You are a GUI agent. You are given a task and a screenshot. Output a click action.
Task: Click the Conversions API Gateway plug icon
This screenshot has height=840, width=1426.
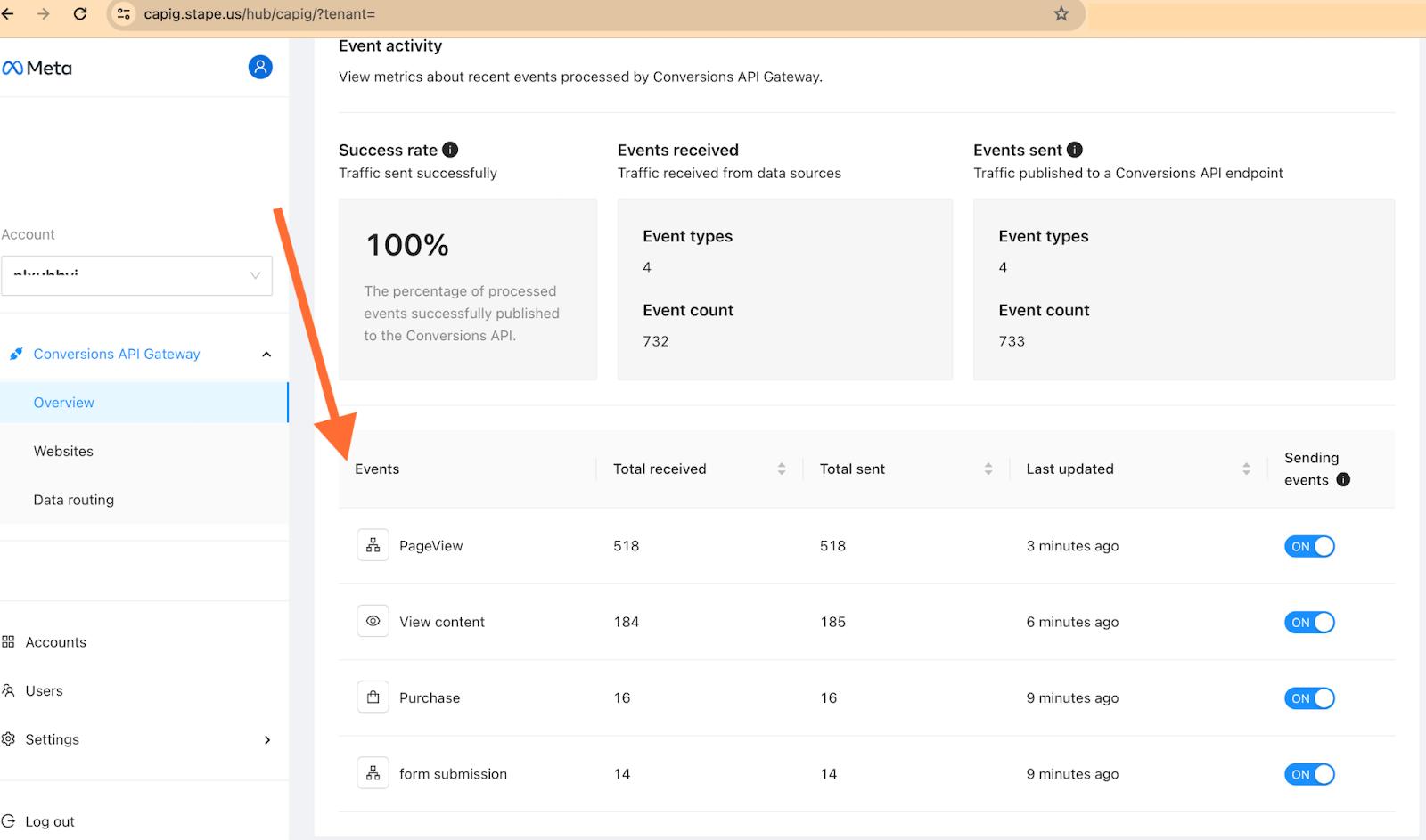point(16,354)
